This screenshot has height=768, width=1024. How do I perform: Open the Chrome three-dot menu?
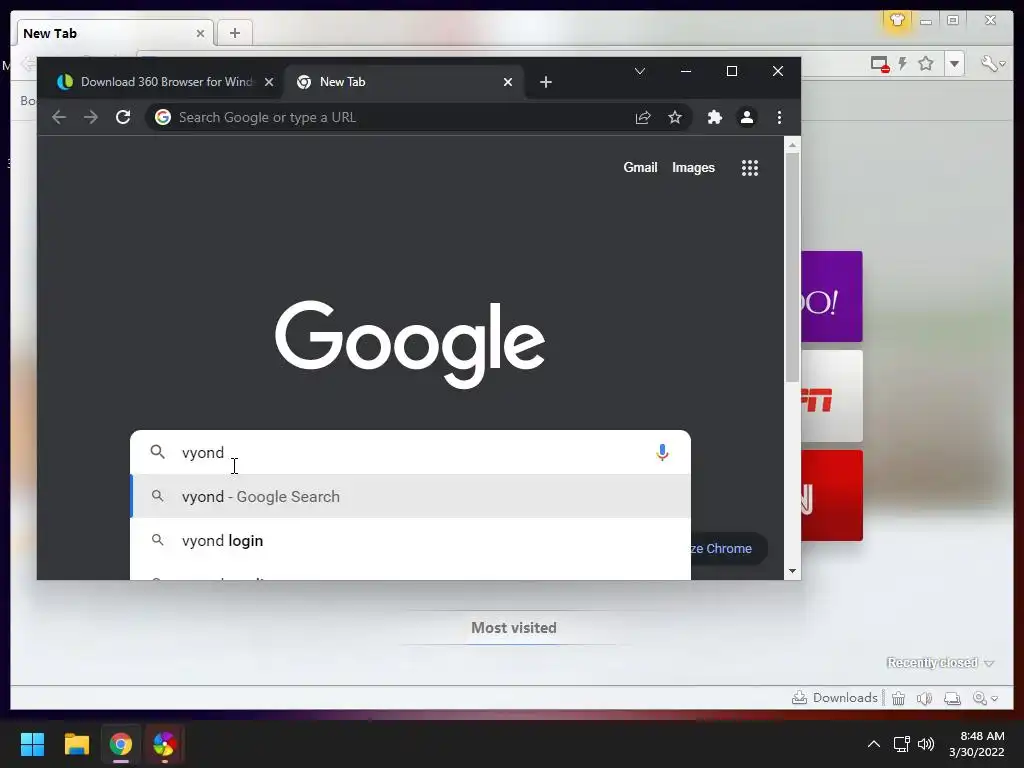(x=779, y=117)
